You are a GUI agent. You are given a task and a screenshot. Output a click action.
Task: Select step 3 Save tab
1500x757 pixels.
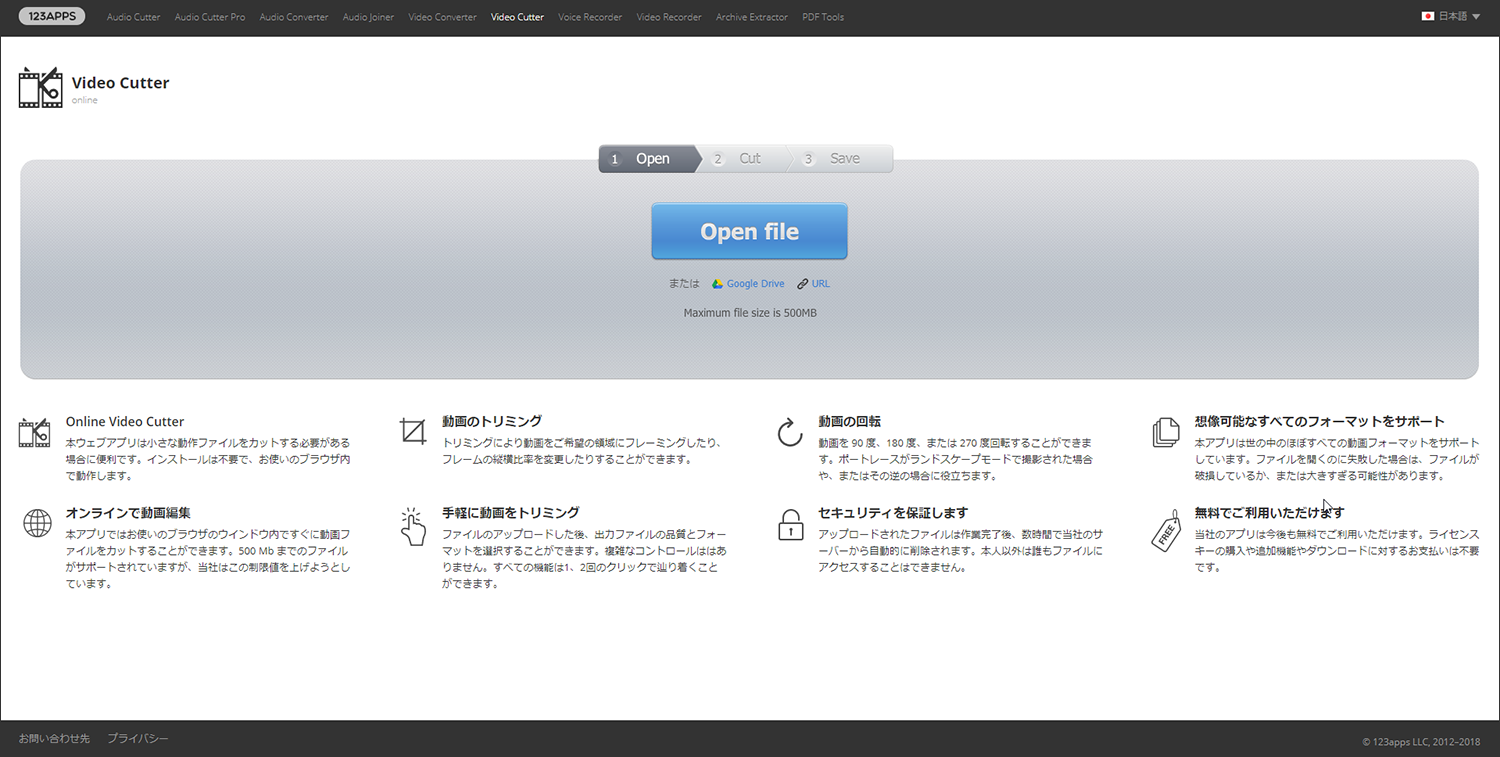click(841, 159)
